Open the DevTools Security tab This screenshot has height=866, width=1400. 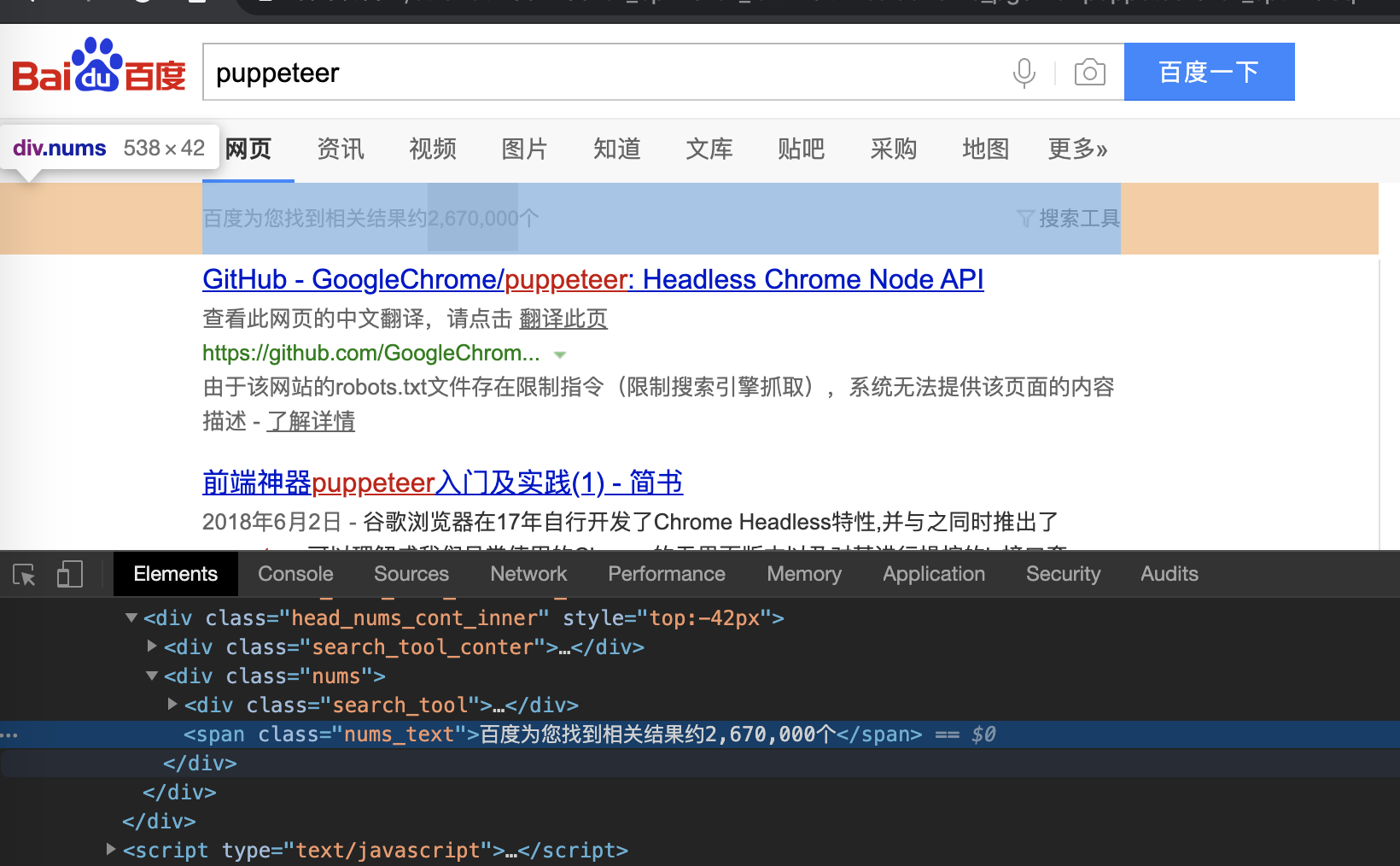1063,574
